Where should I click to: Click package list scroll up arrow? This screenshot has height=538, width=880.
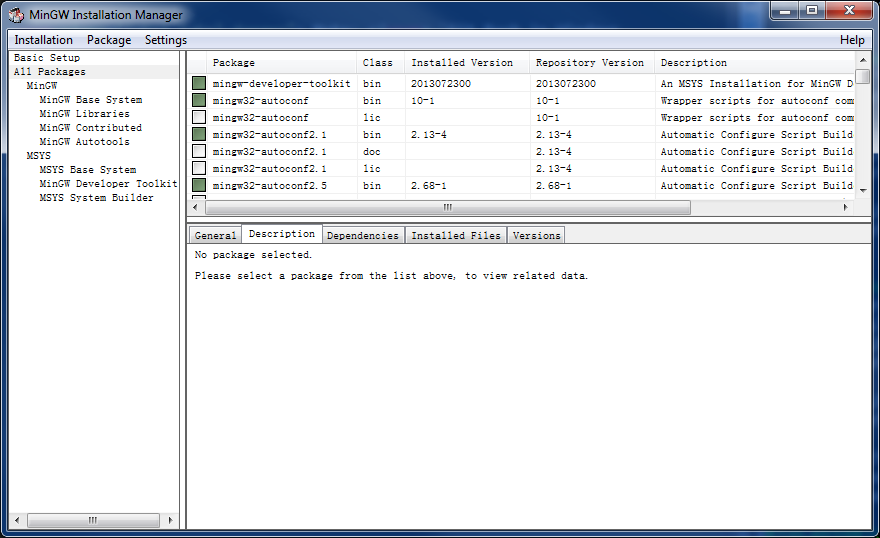863,60
